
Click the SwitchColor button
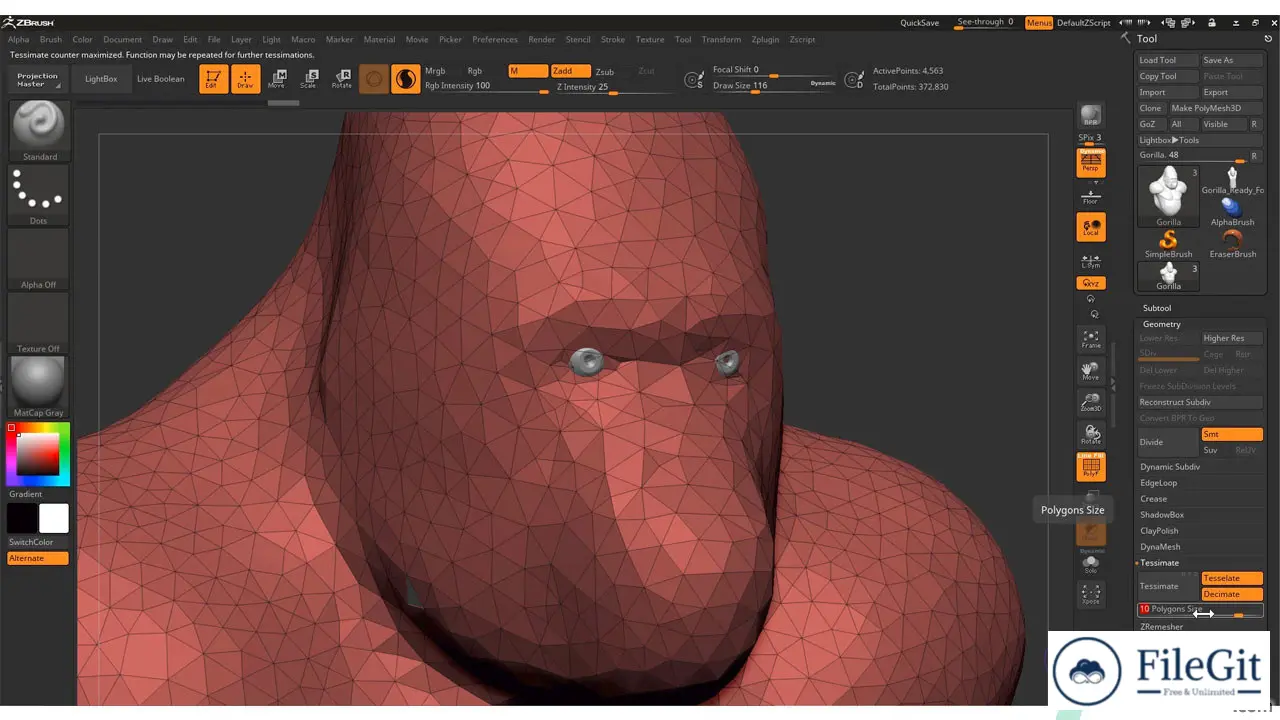pos(31,542)
